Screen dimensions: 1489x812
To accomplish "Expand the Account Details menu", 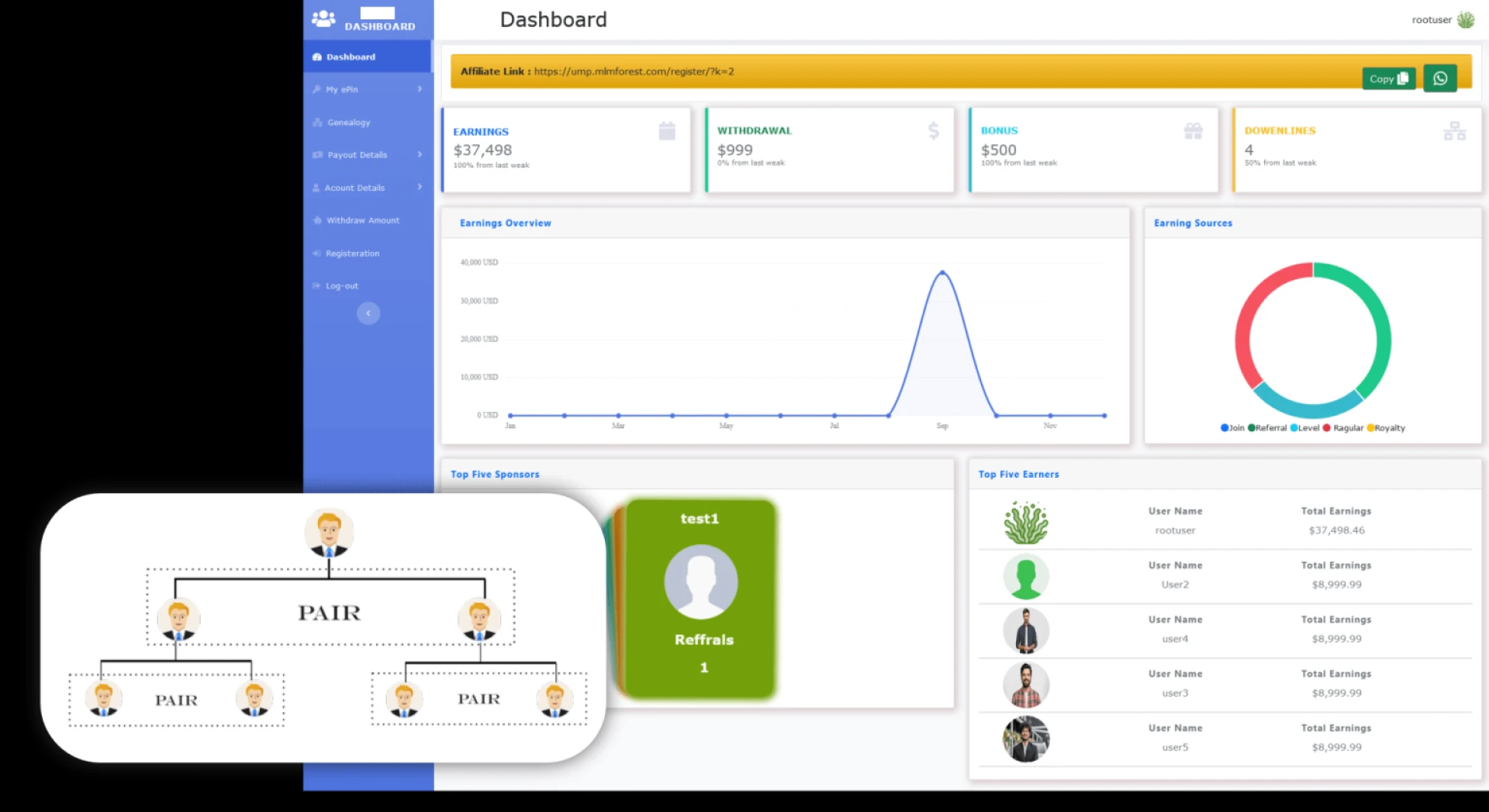I will point(354,188).
